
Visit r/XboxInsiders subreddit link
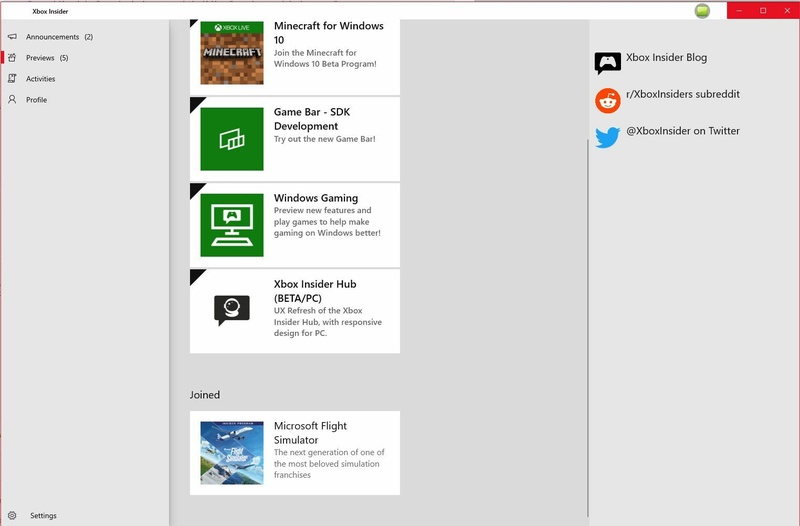683,94
